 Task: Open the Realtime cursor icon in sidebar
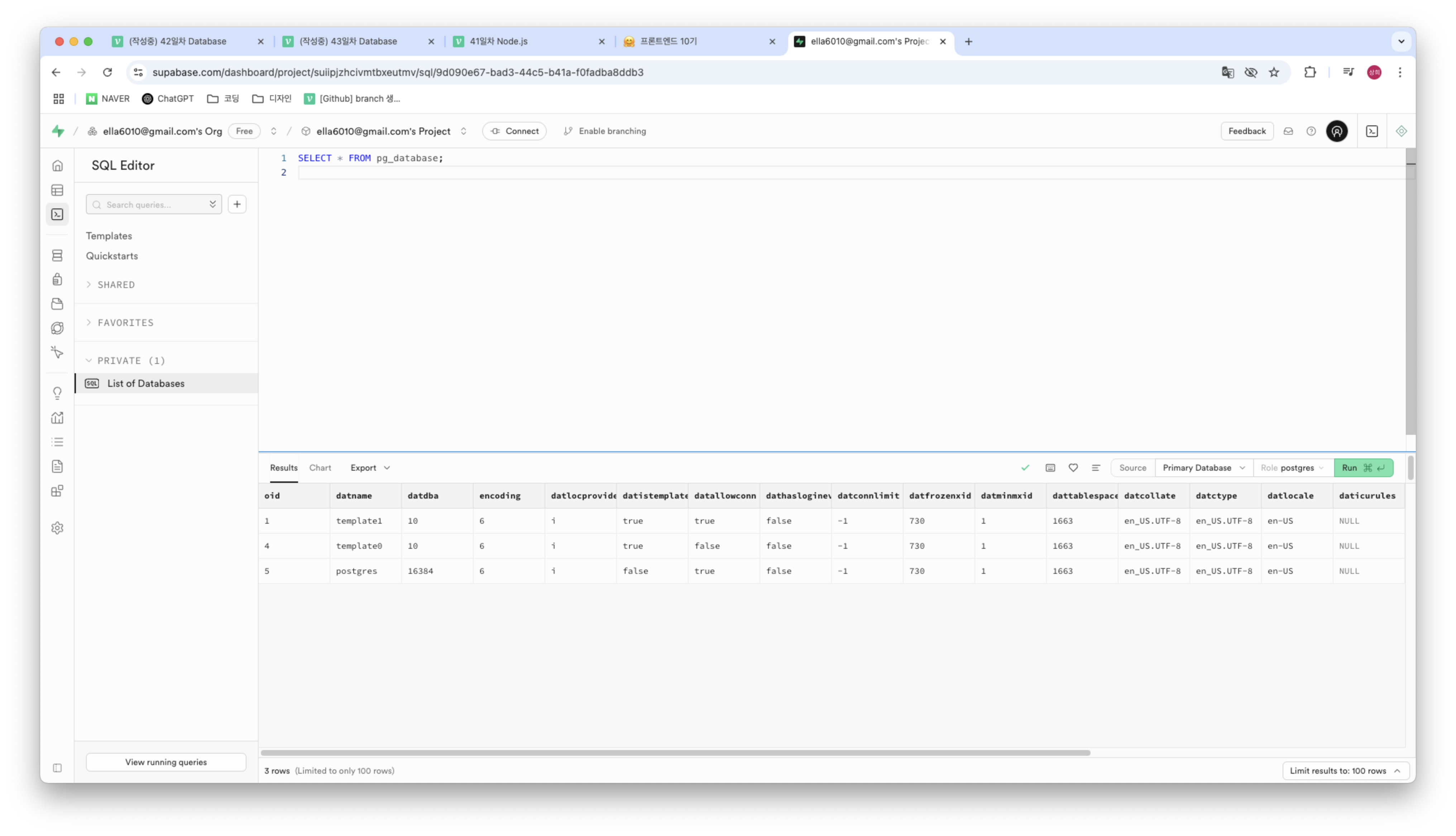point(57,352)
